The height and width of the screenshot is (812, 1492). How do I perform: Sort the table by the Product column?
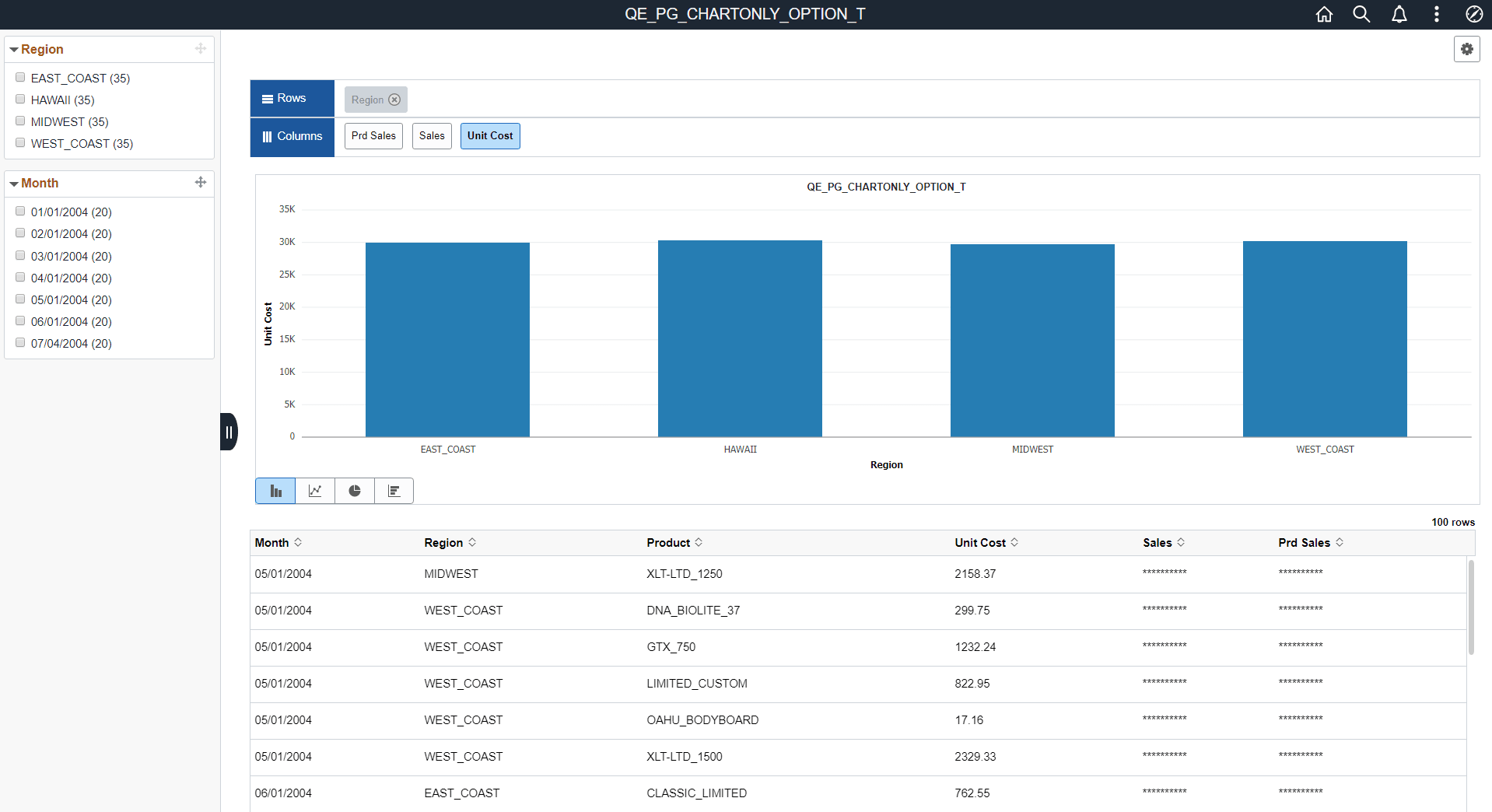697,542
